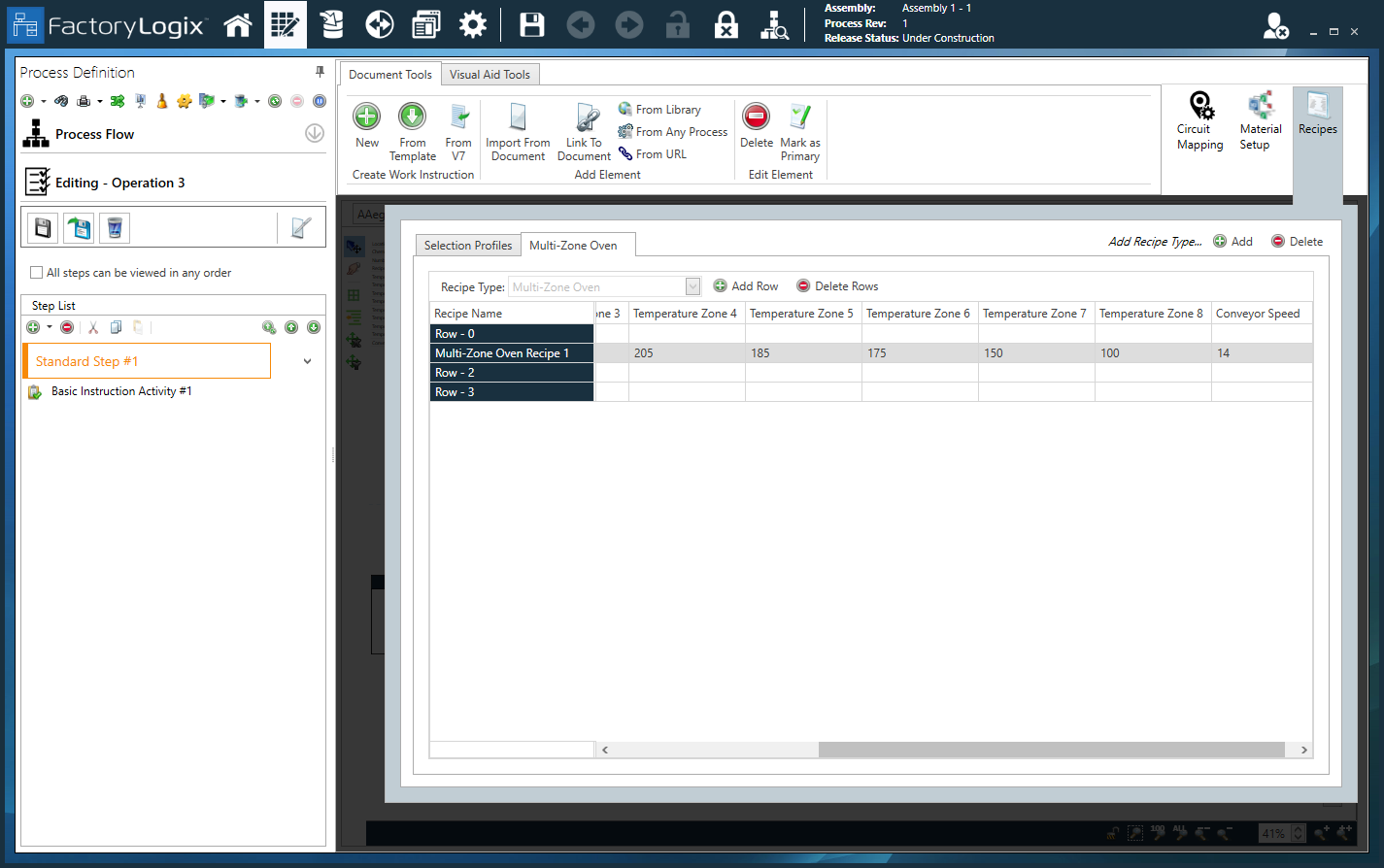The width and height of the screenshot is (1384, 868).
Task: Click Delete Rows button
Action: tap(837, 286)
